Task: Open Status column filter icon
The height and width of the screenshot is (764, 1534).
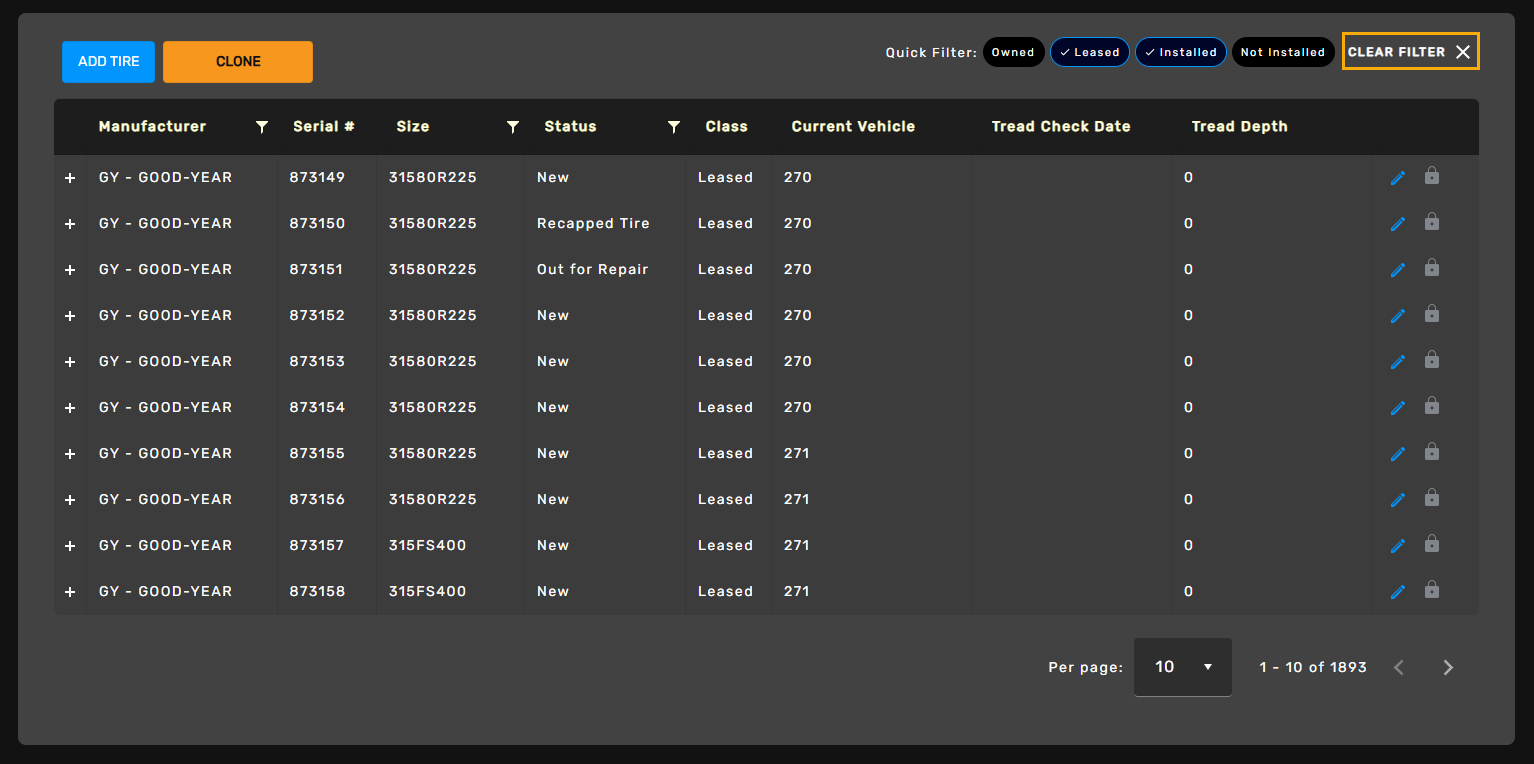Action: (674, 127)
